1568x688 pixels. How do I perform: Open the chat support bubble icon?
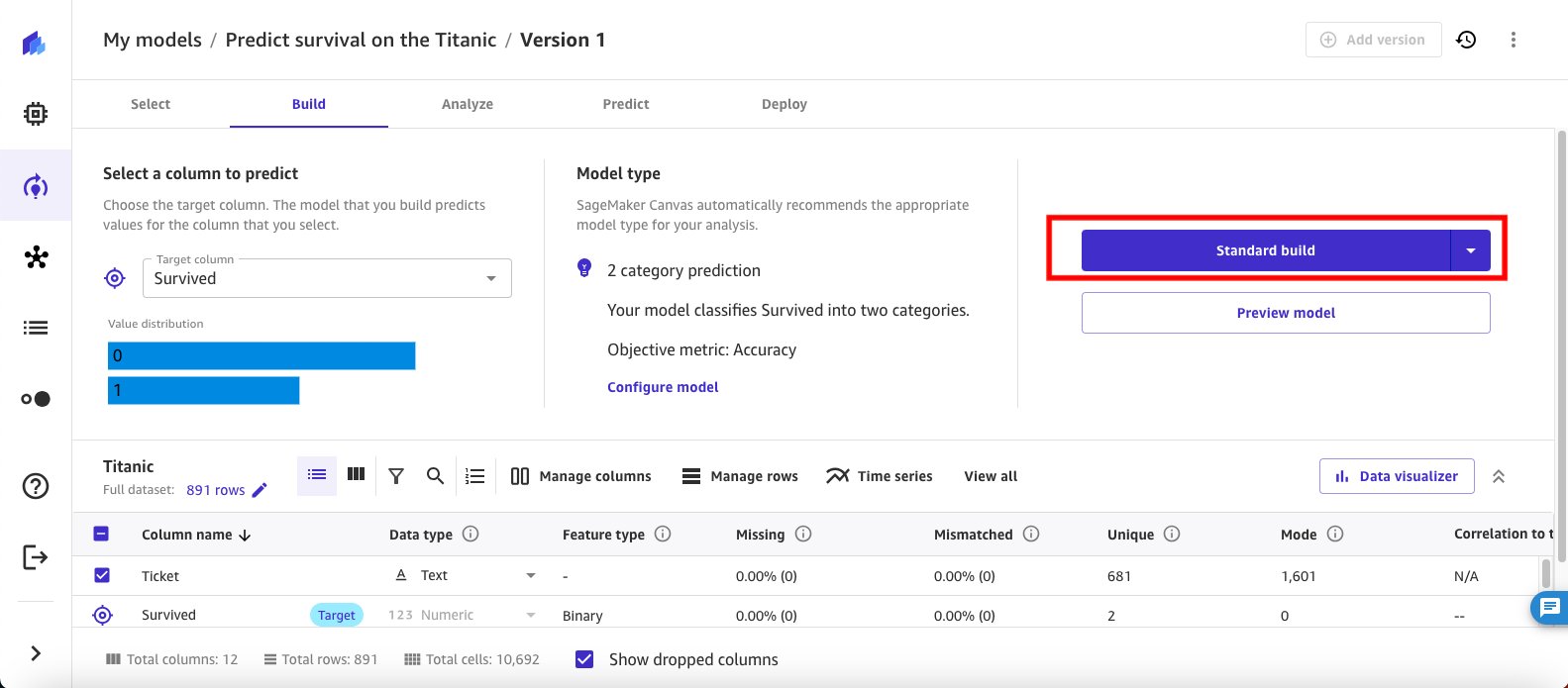tap(1549, 607)
